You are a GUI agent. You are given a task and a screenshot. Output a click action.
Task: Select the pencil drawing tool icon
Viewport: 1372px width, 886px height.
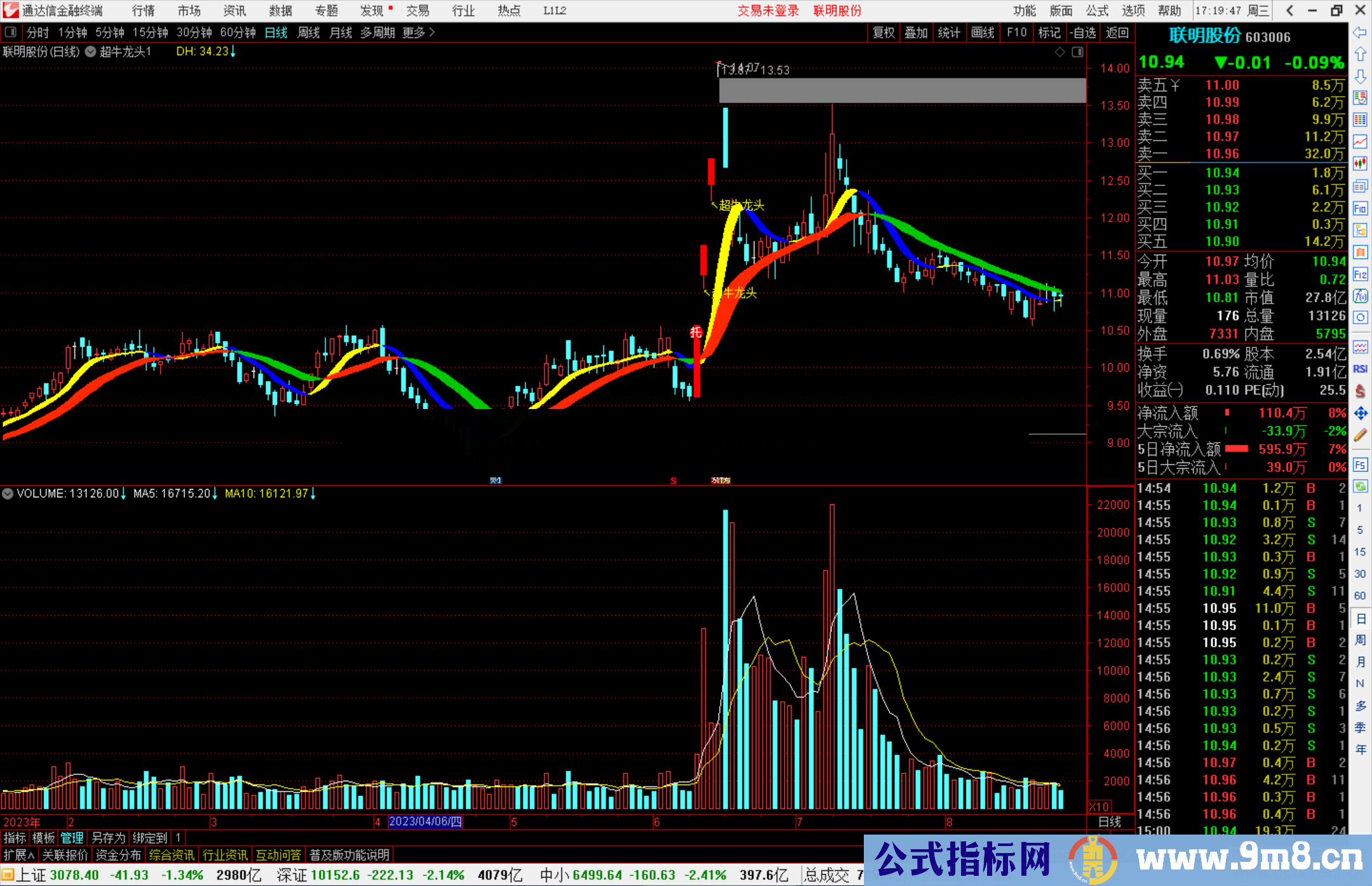[x=1360, y=435]
